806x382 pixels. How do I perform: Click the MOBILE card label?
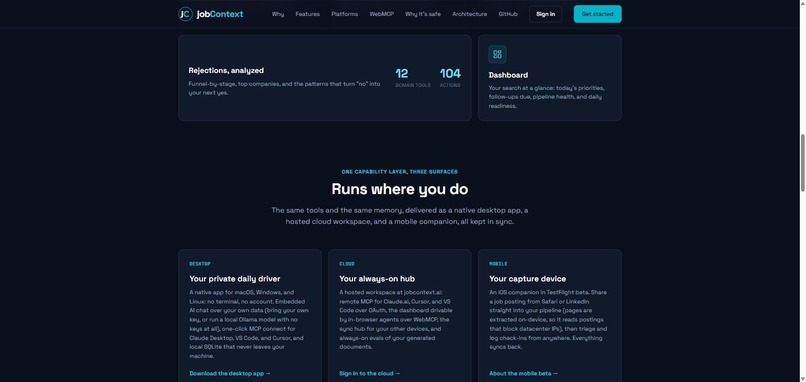click(498, 264)
